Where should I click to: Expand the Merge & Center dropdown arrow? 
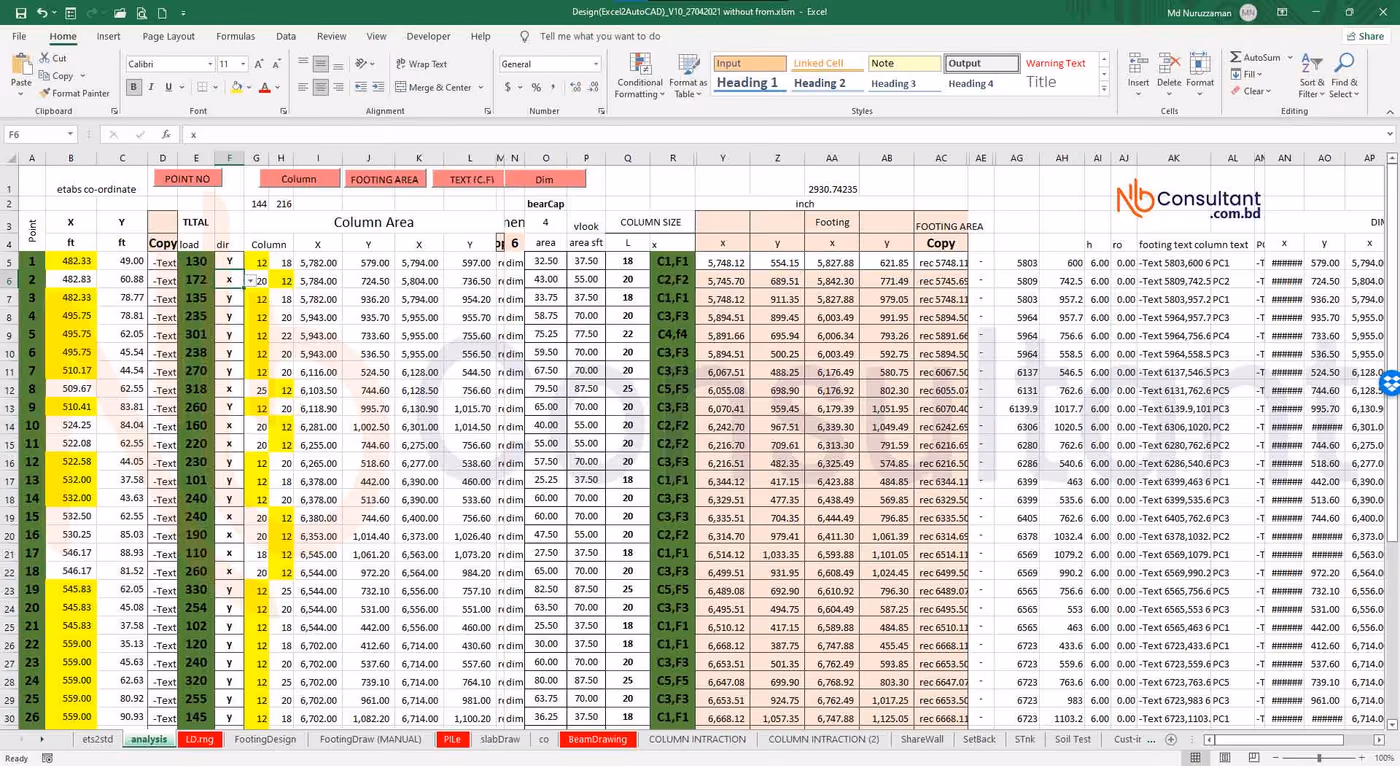[481, 87]
